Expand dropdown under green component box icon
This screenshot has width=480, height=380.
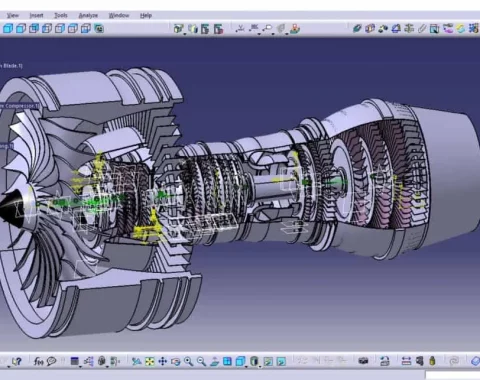coord(185,34)
